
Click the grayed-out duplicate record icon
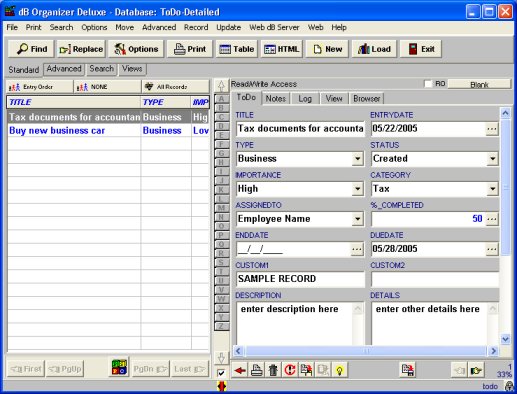pyautogui.click(x=323, y=370)
